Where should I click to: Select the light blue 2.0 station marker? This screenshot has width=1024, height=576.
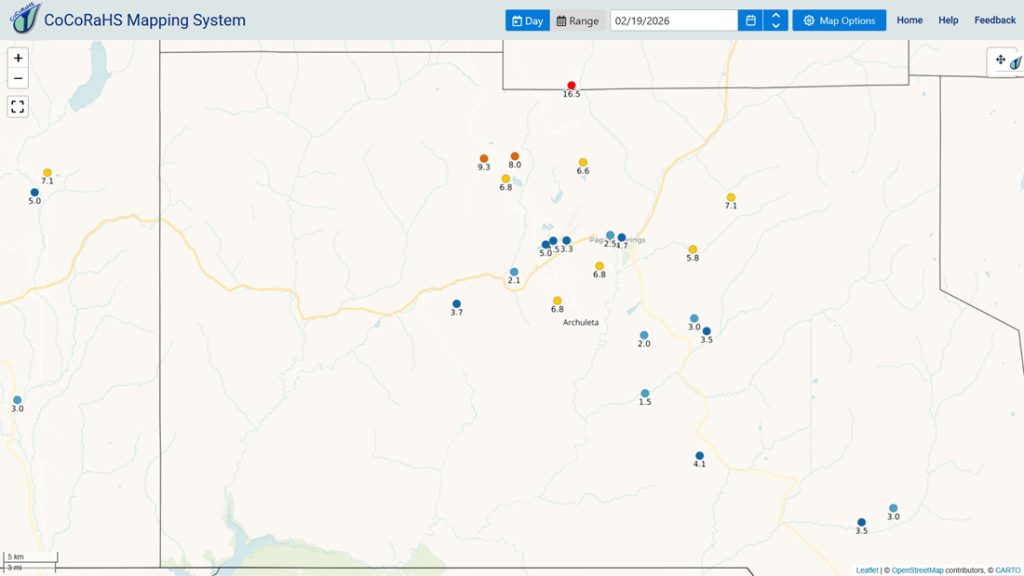click(644, 336)
